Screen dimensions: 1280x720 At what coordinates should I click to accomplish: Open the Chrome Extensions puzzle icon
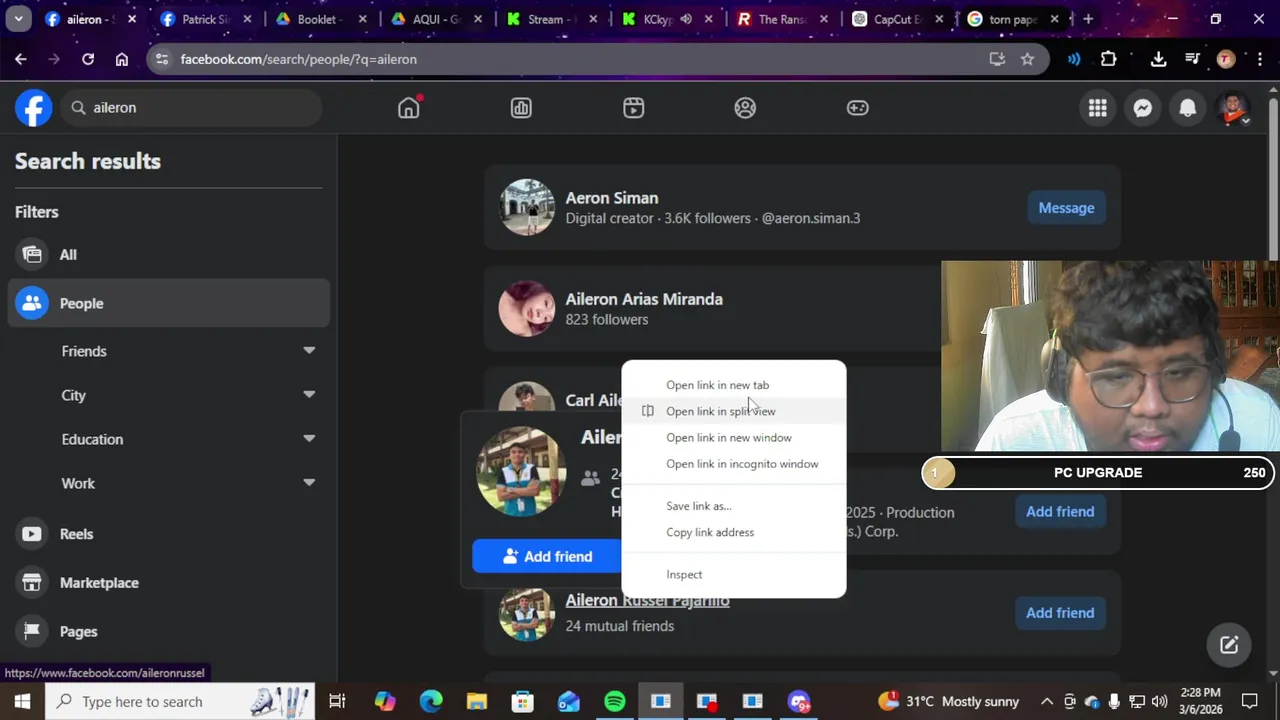1108,59
